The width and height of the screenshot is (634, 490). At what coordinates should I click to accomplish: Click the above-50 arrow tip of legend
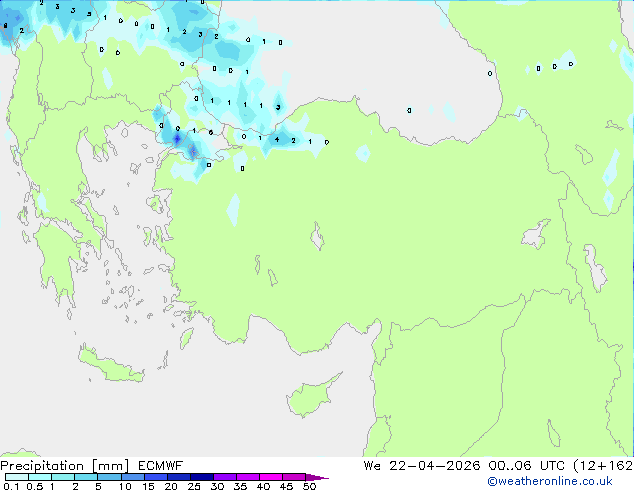[317, 477]
